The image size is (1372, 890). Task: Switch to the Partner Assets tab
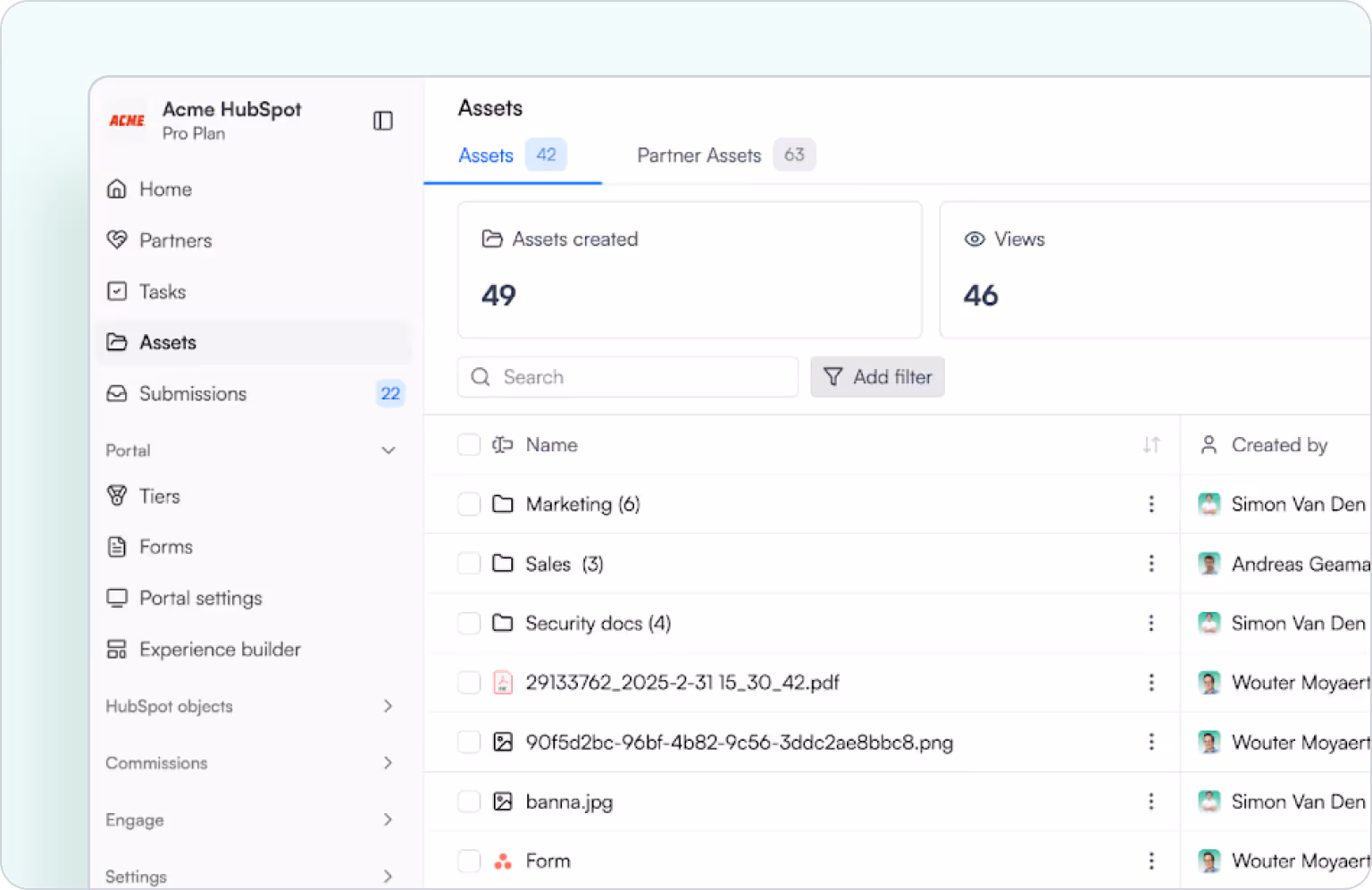[x=725, y=155]
